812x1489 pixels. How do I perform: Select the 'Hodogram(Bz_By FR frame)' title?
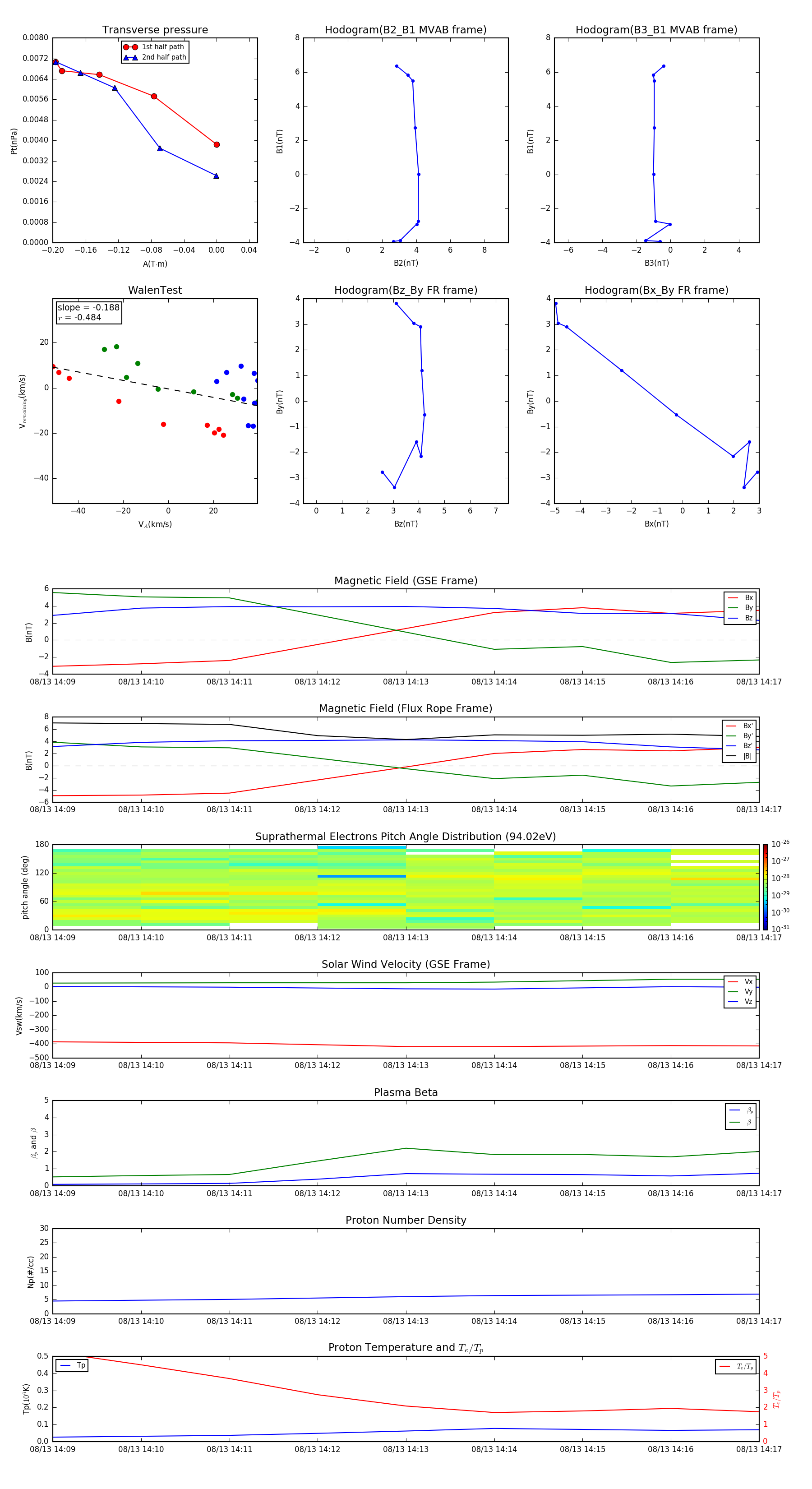pyautogui.click(x=406, y=290)
